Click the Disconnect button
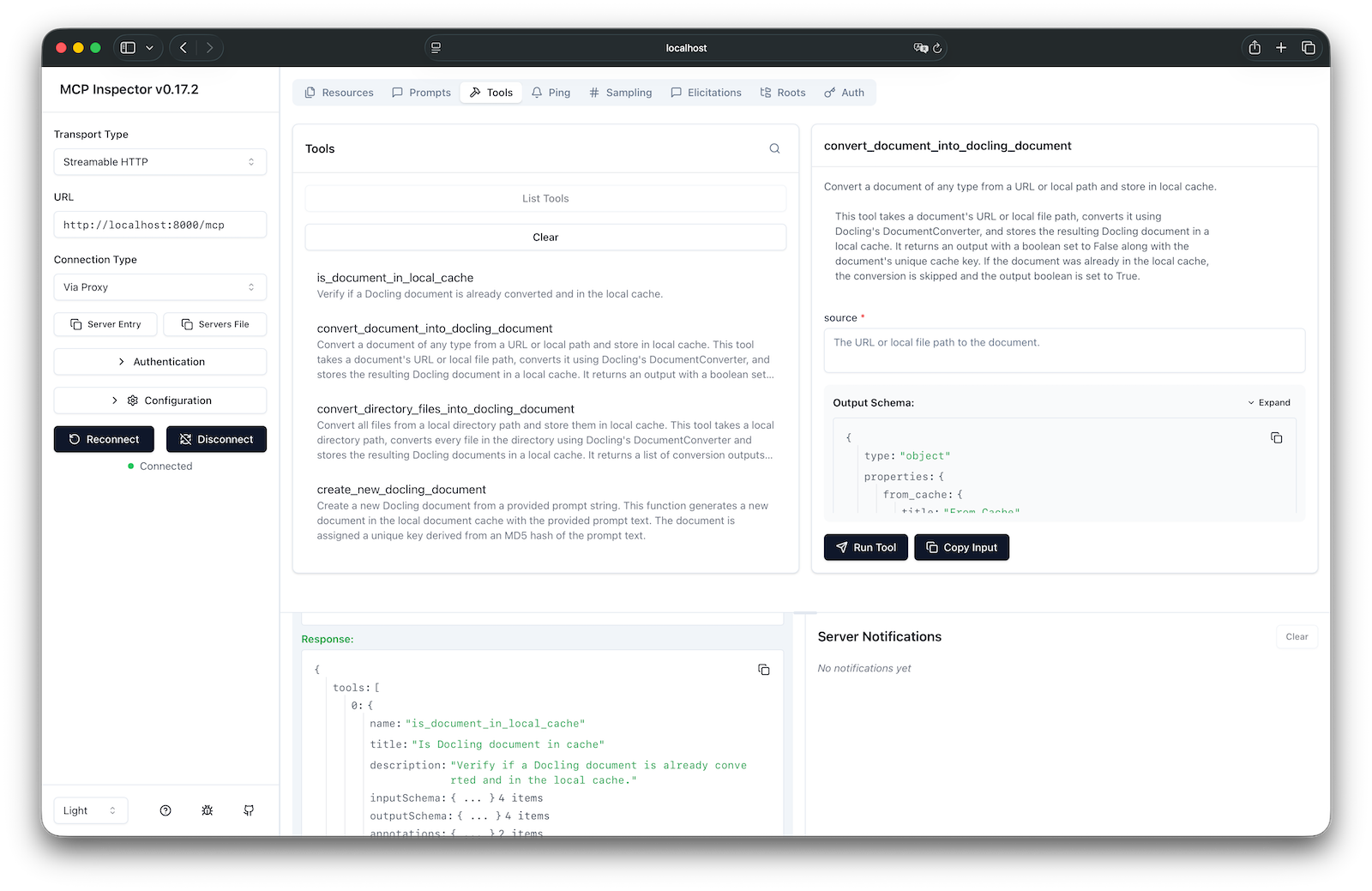 click(x=216, y=439)
